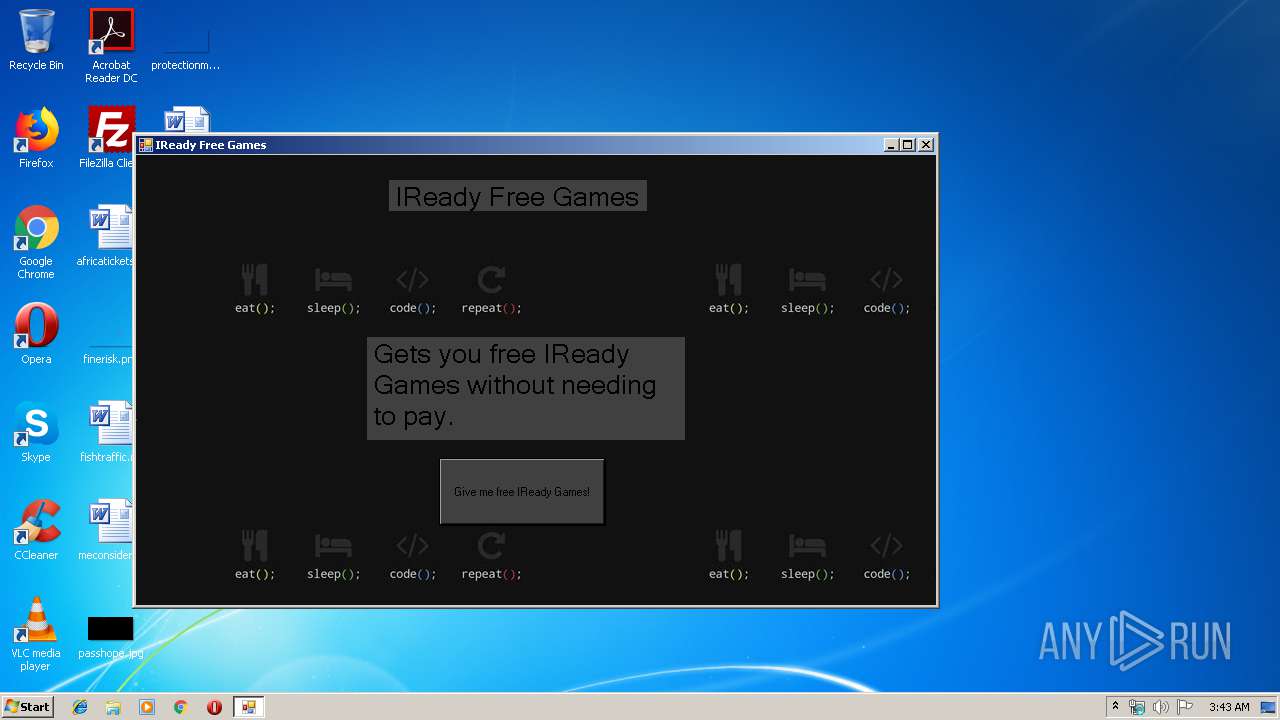Viewport: 1280px width, 720px height.
Task: Select the Acrobat Reader DC desktop shortcut
Action: 111,47
